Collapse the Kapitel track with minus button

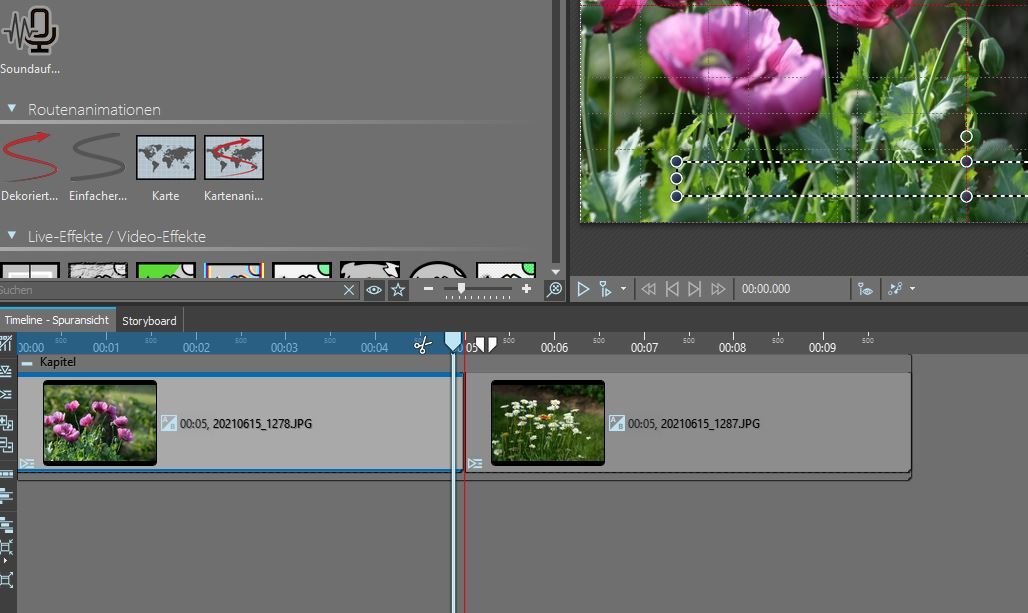27,363
